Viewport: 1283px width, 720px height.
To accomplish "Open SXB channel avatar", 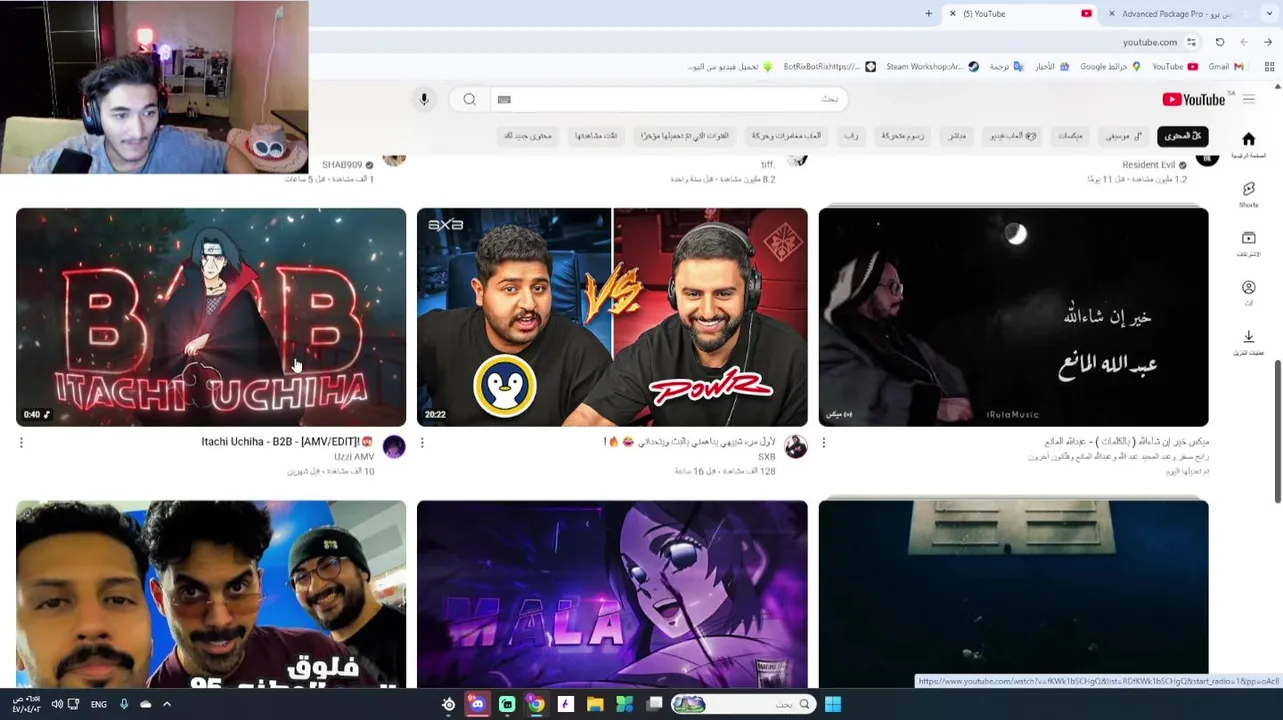I will pyautogui.click(x=796, y=447).
